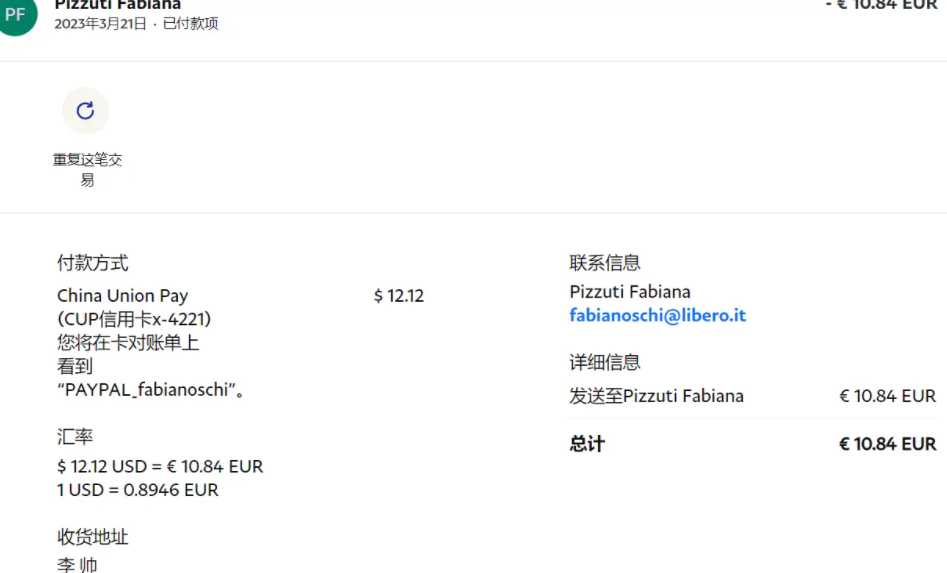Click the Pizzuti Fabiana header name
947x573 pixels.
(118, 5)
